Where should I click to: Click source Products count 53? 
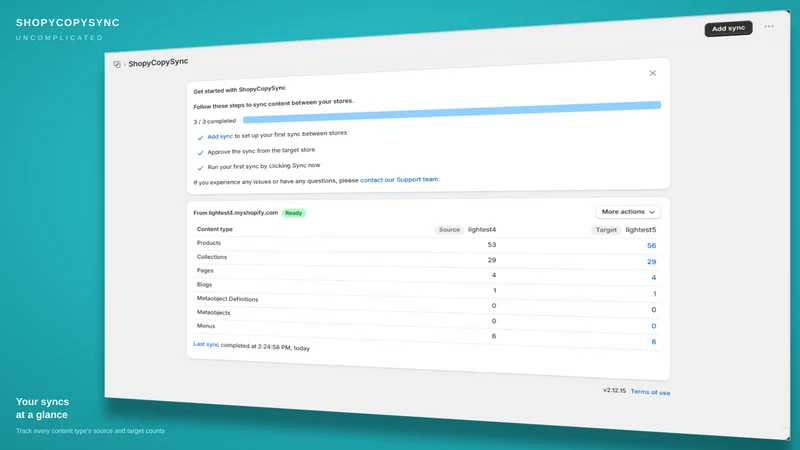492,245
